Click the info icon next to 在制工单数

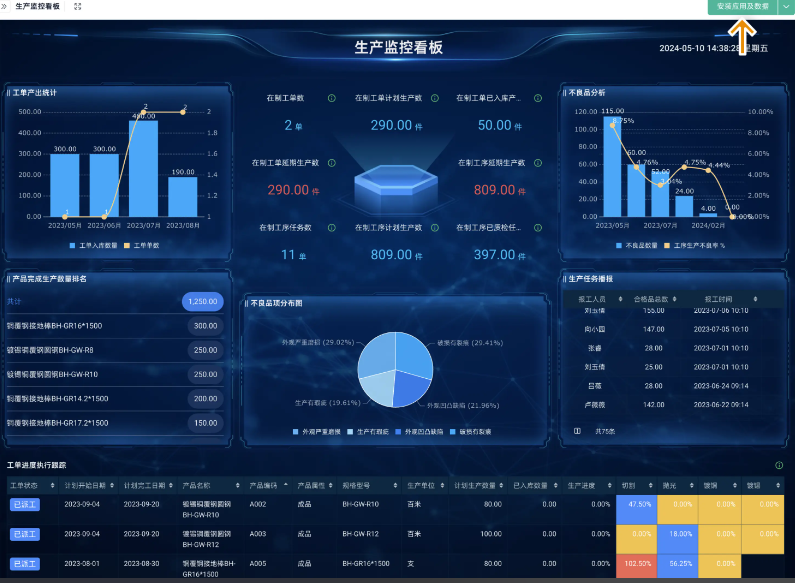pos(332,98)
